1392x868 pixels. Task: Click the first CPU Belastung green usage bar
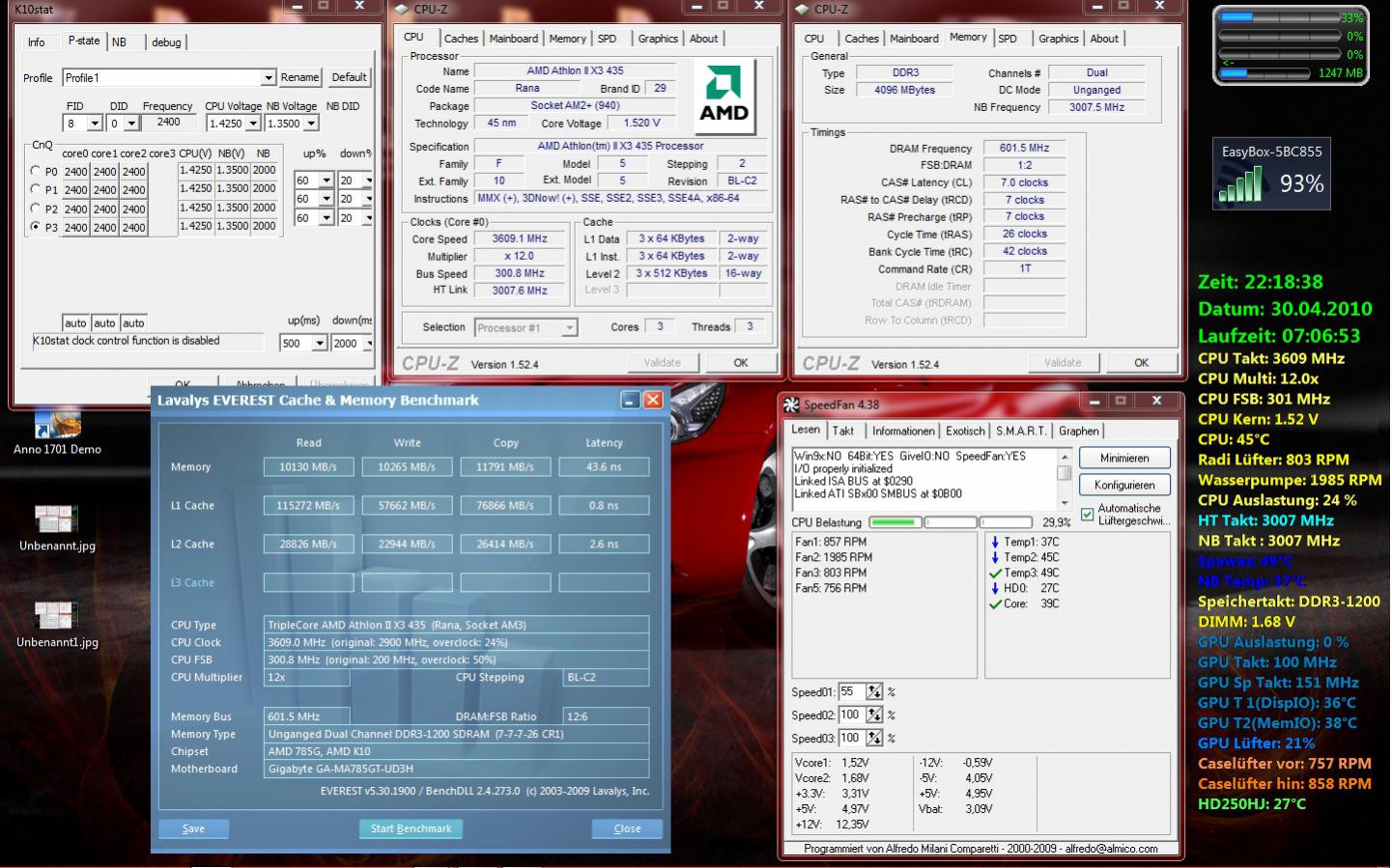895,522
